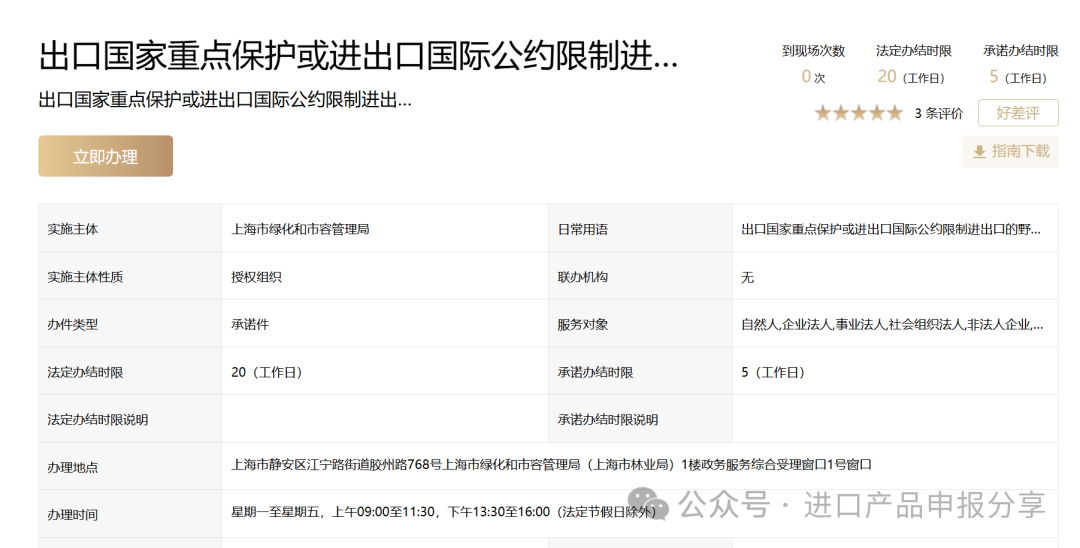This screenshot has width=1080, height=548.
Task: Click the five-star rating icons
Action: tap(858, 113)
